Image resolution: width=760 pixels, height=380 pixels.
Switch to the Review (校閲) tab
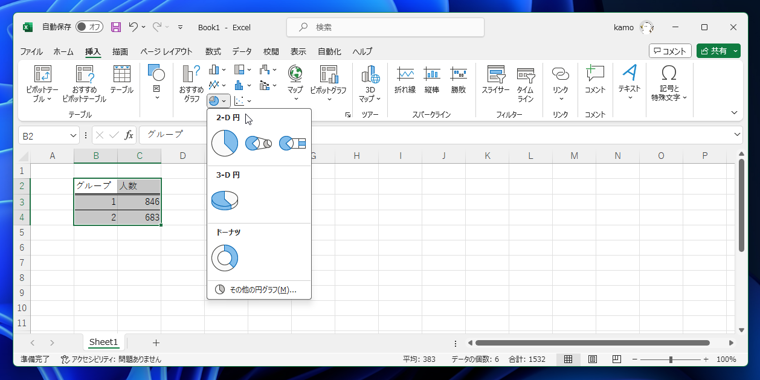click(271, 51)
